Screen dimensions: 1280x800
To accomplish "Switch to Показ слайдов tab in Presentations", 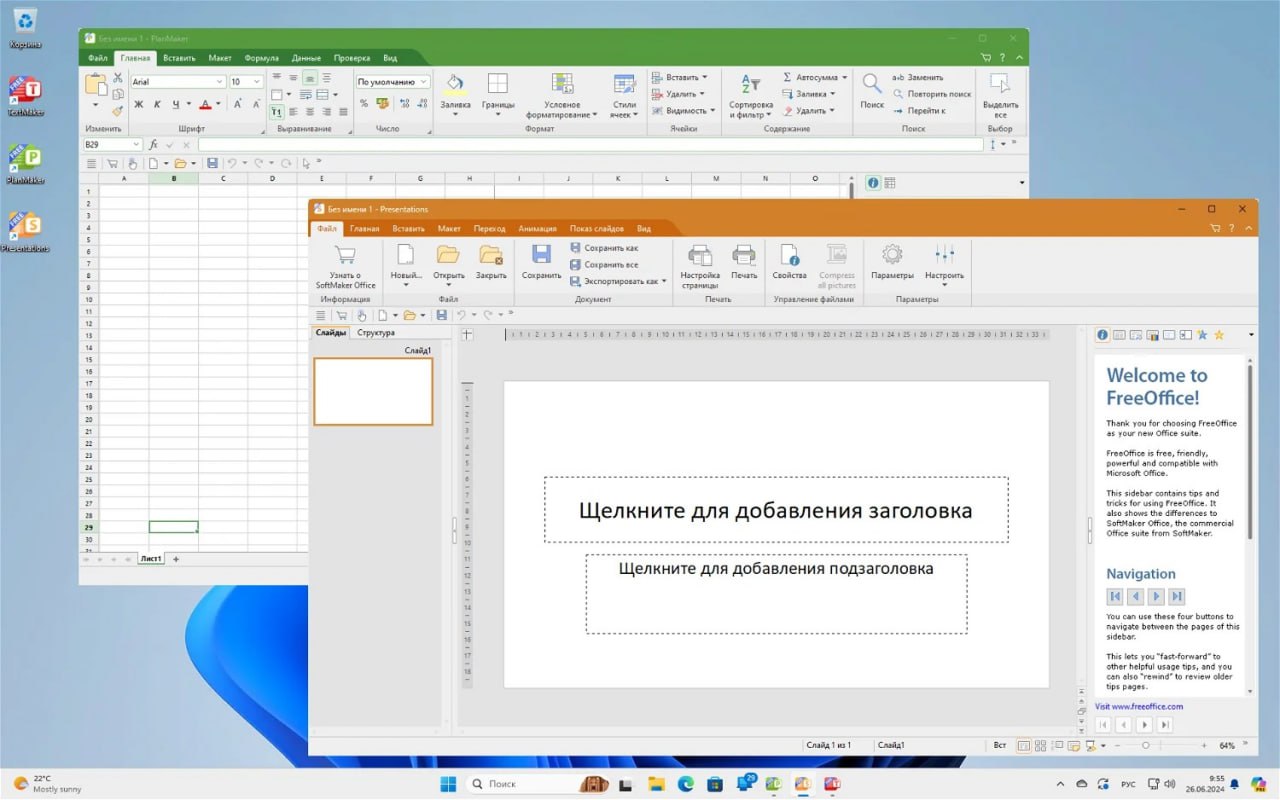I will pyautogui.click(x=596, y=229).
